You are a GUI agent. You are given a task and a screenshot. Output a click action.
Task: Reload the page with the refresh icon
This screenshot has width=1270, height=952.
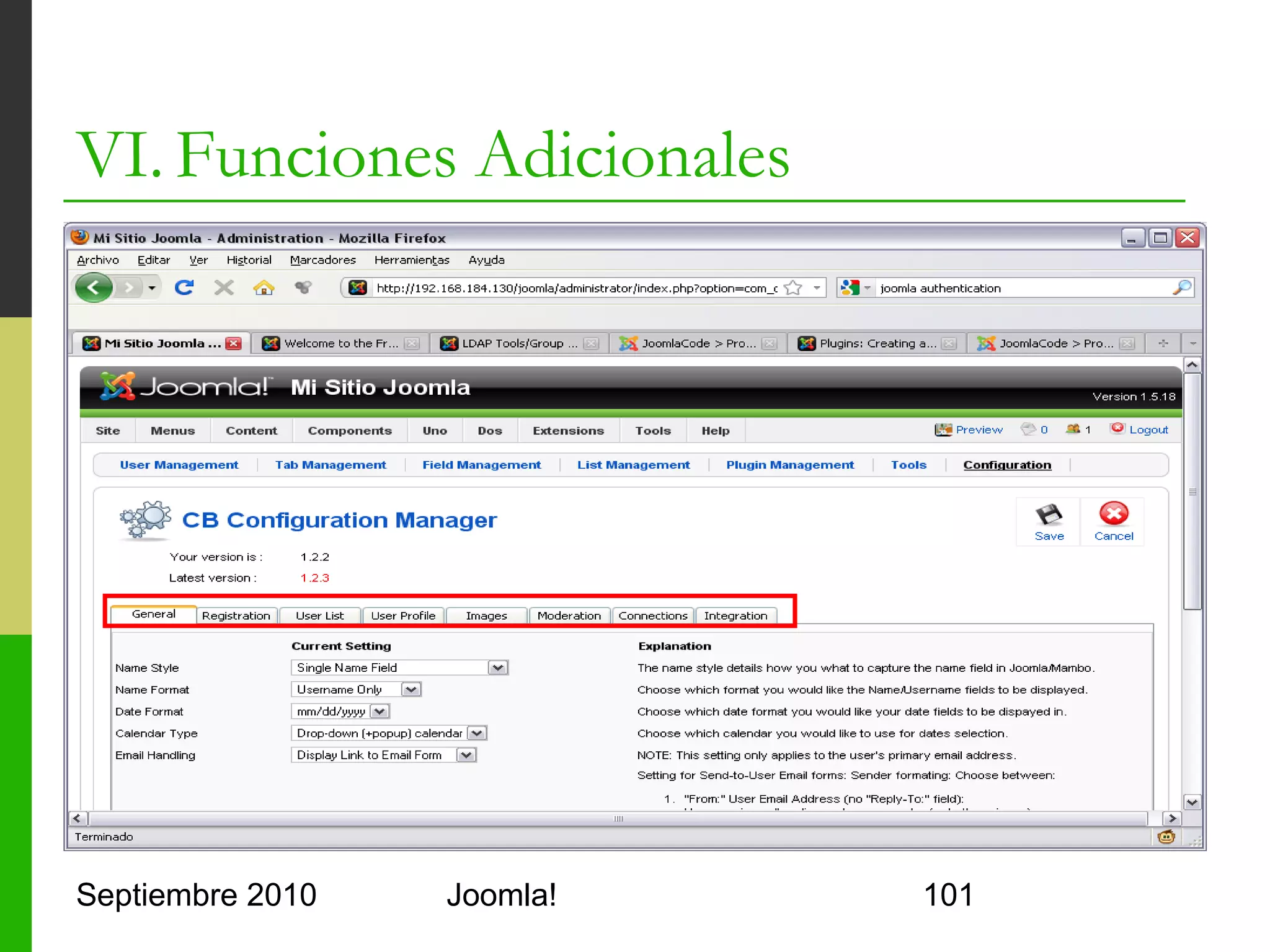pyautogui.click(x=184, y=288)
